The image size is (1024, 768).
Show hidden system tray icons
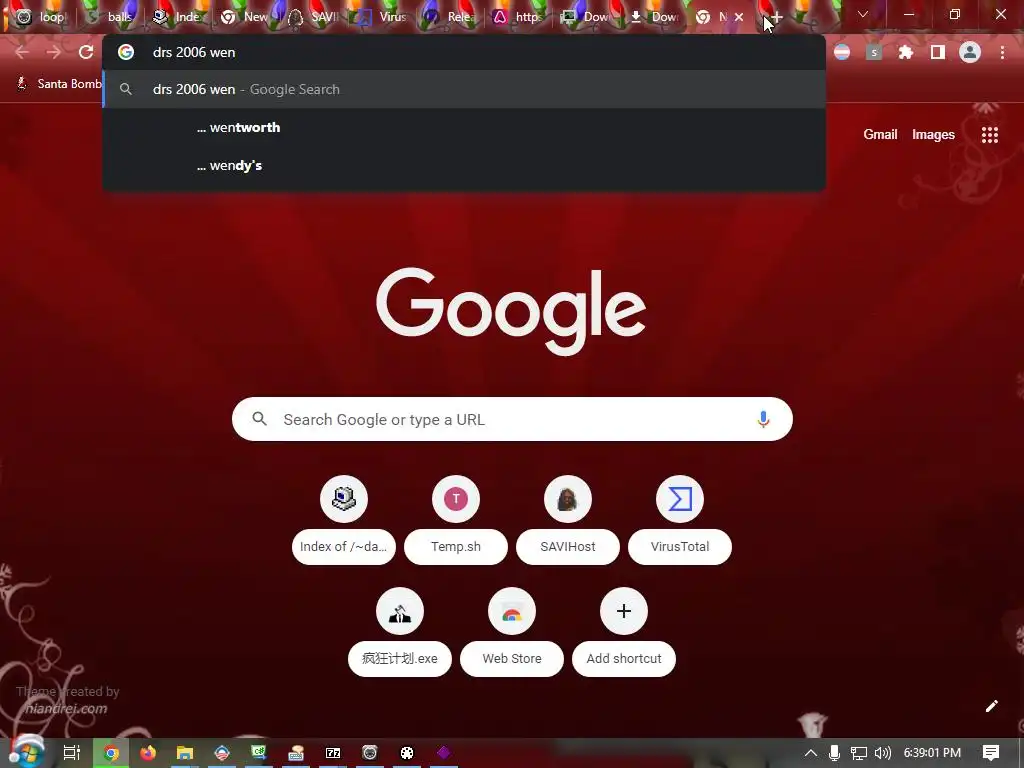(x=810, y=753)
